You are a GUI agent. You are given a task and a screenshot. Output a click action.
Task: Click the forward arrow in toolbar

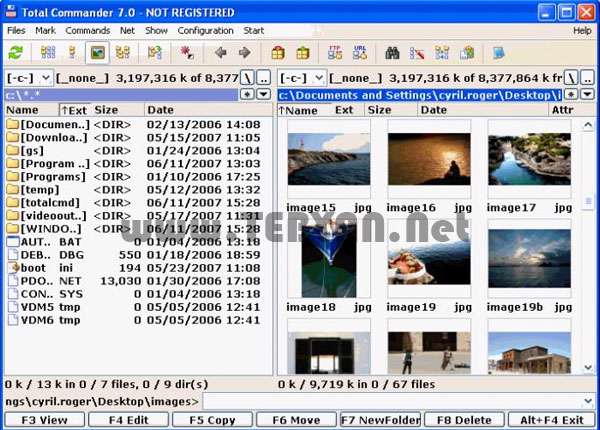click(244, 52)
